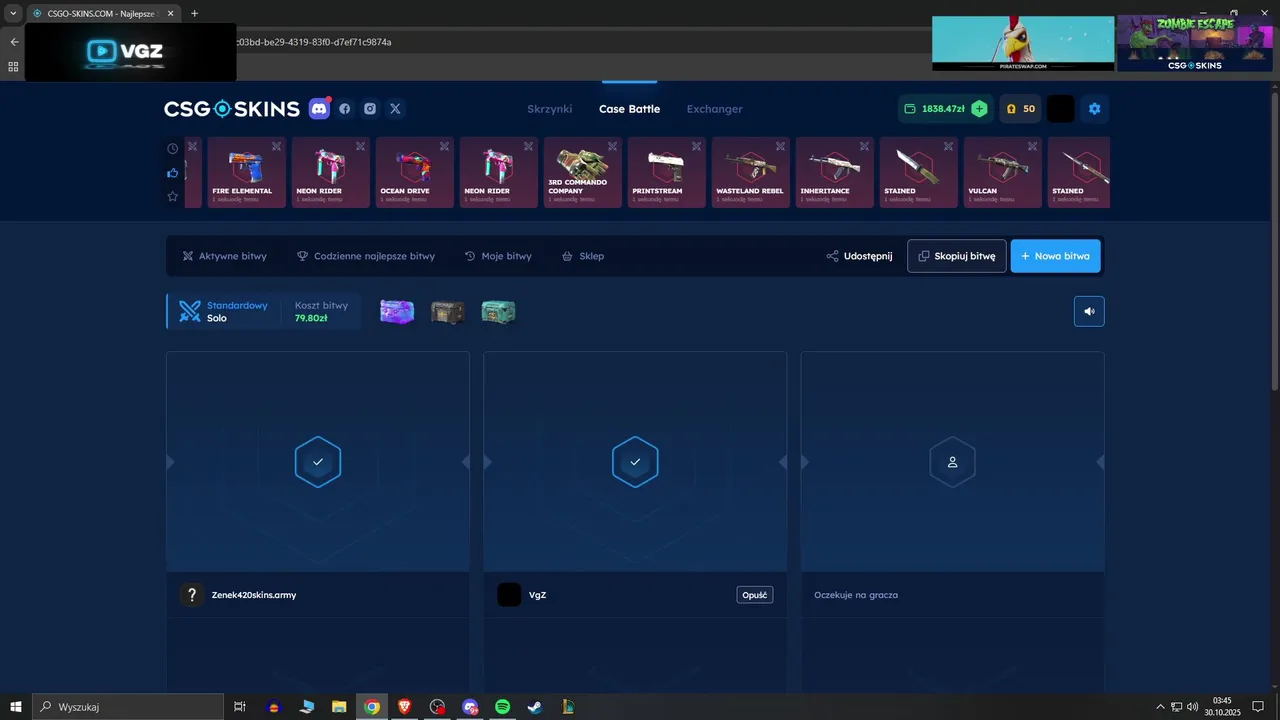
Task: Click the Standardowy Solo mode panel
Action: tap(225, 311)
